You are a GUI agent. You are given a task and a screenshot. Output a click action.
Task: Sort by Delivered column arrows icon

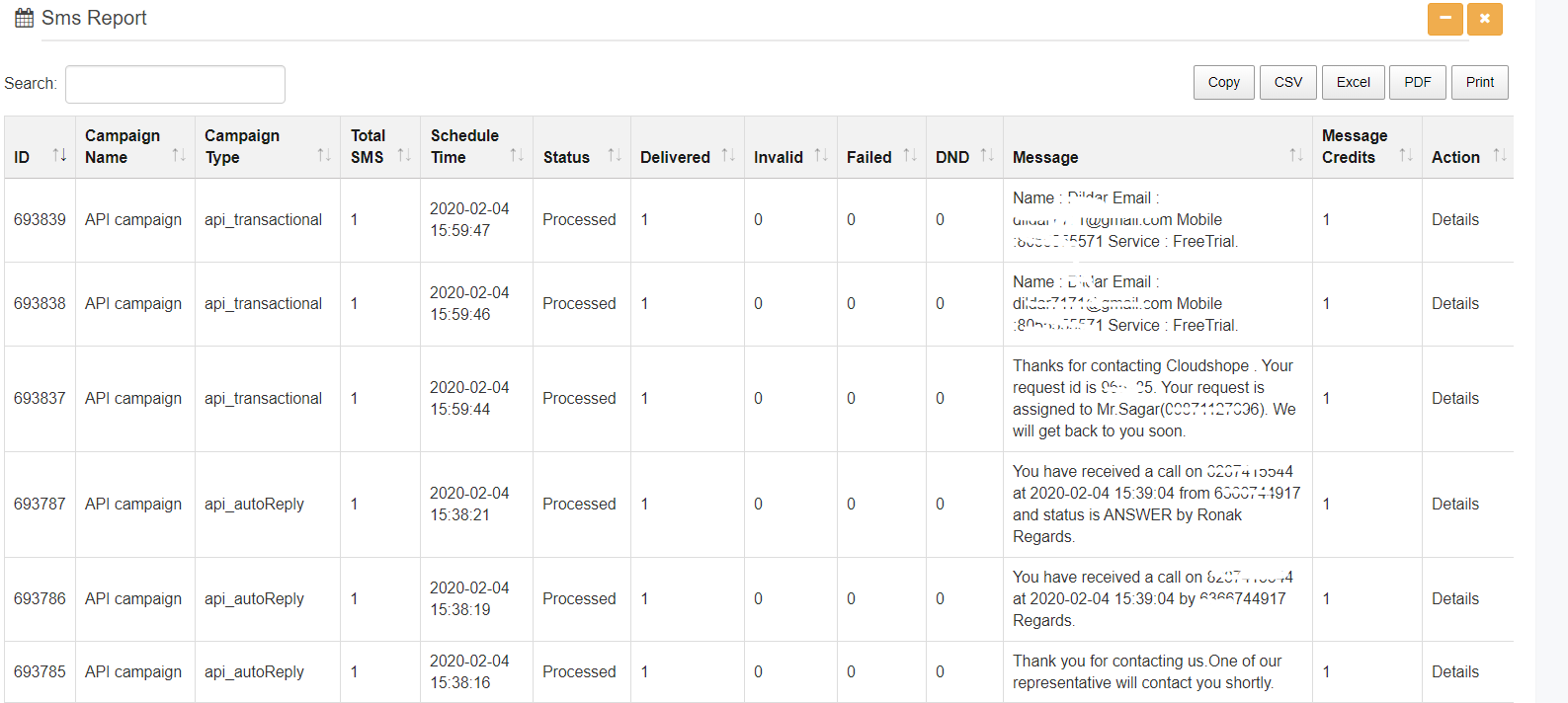728,155
